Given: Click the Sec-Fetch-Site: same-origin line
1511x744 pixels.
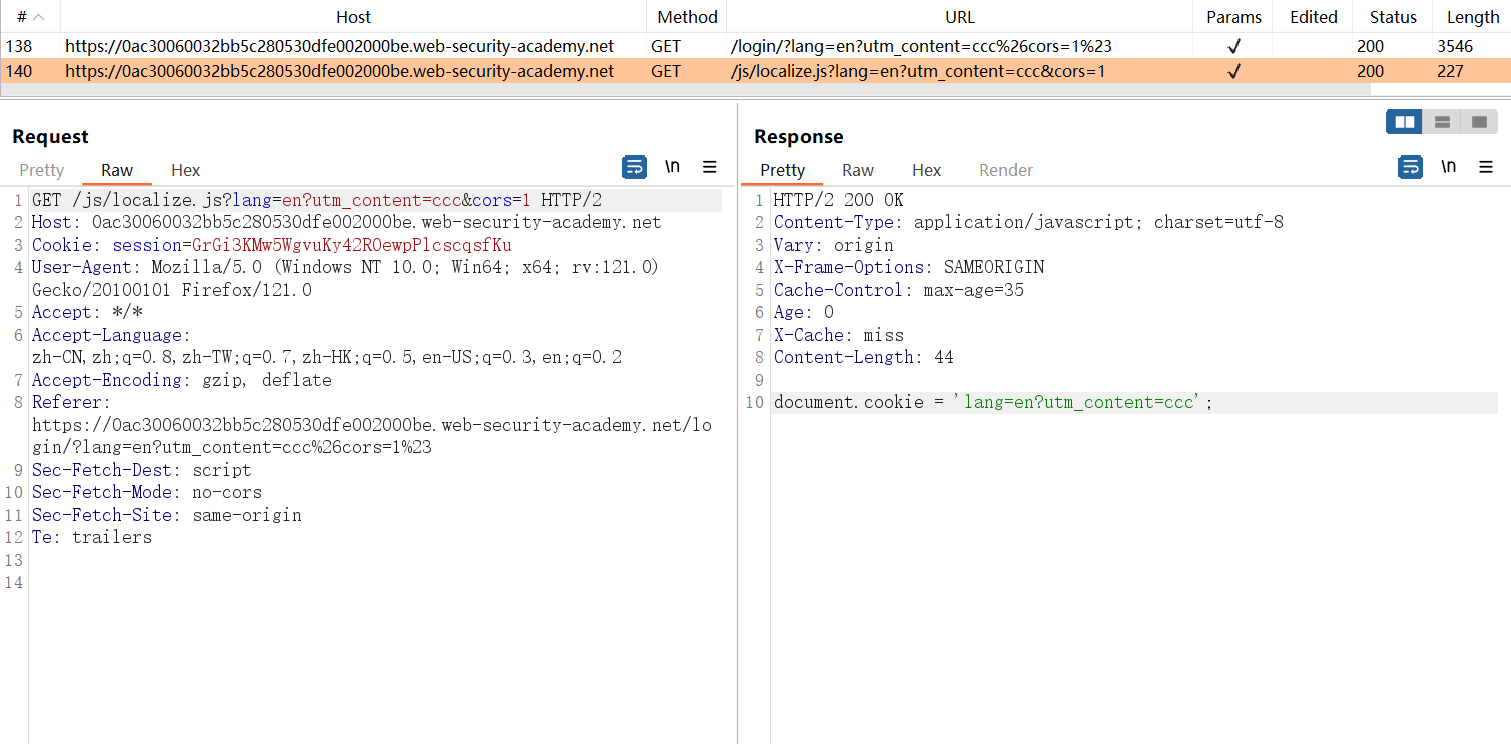Looking at the screenshot, I should tap(167, 515).
